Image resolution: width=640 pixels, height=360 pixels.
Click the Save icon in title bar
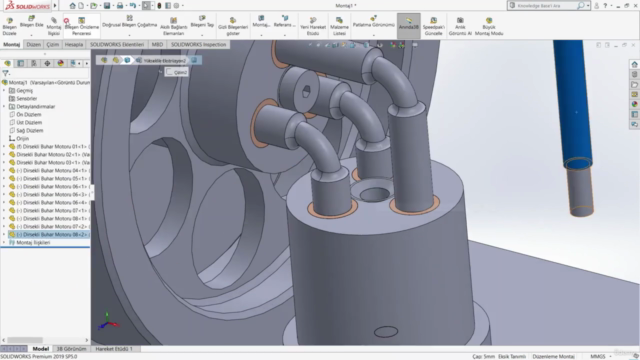click(x=107, y=6)
